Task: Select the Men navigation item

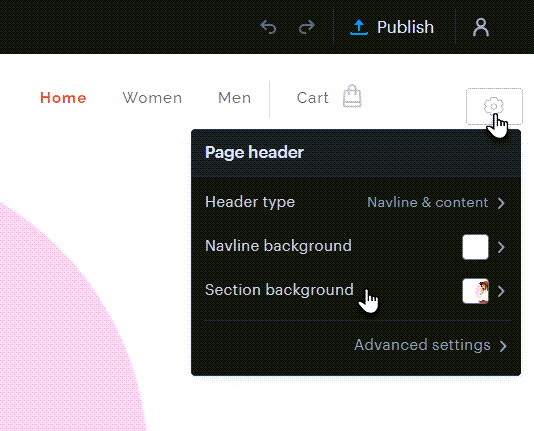Action: (x=235, y=98)
